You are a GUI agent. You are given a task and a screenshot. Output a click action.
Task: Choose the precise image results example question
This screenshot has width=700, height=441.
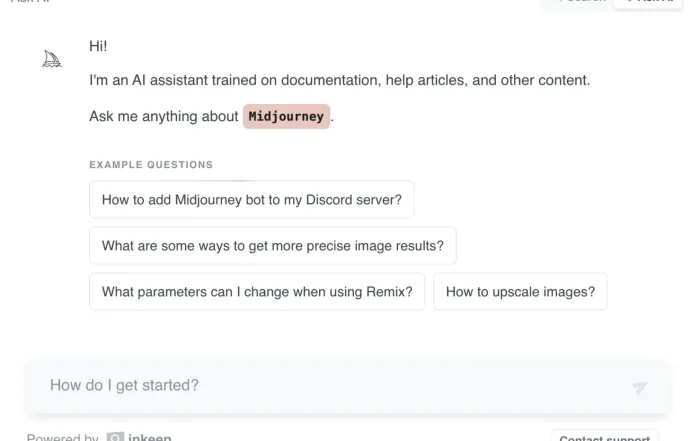point(273,245)
